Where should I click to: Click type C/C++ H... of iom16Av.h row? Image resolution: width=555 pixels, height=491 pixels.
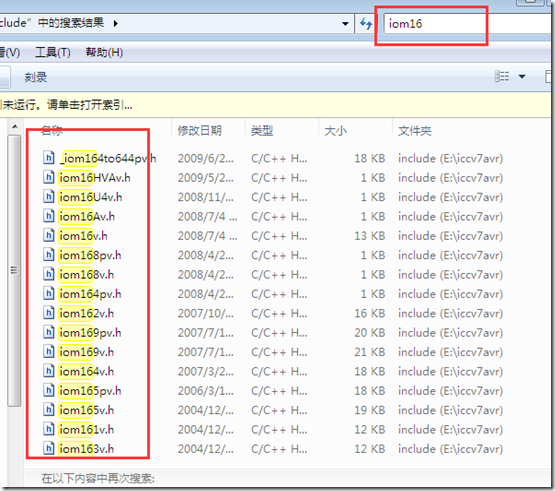pyautogui.click(x=279, y=217)
